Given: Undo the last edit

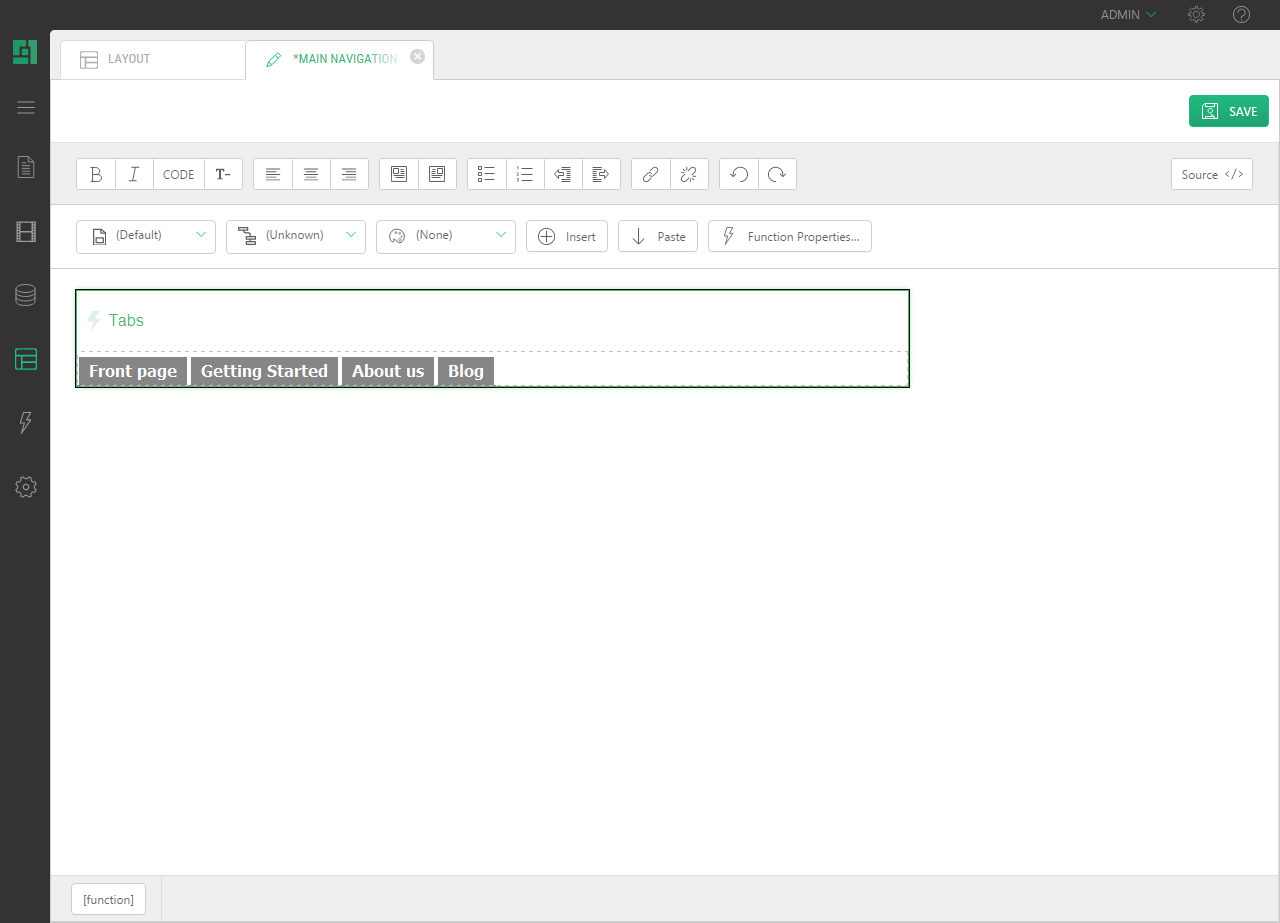Looking at the screenshot, I should point(739,174).
